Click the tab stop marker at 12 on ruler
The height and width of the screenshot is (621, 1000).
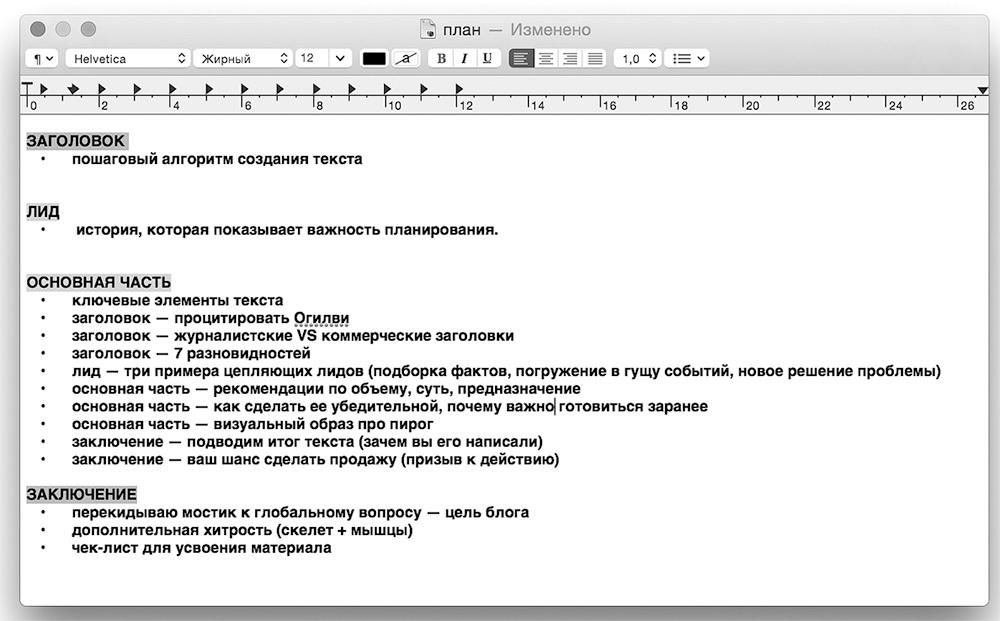point(459,90)
